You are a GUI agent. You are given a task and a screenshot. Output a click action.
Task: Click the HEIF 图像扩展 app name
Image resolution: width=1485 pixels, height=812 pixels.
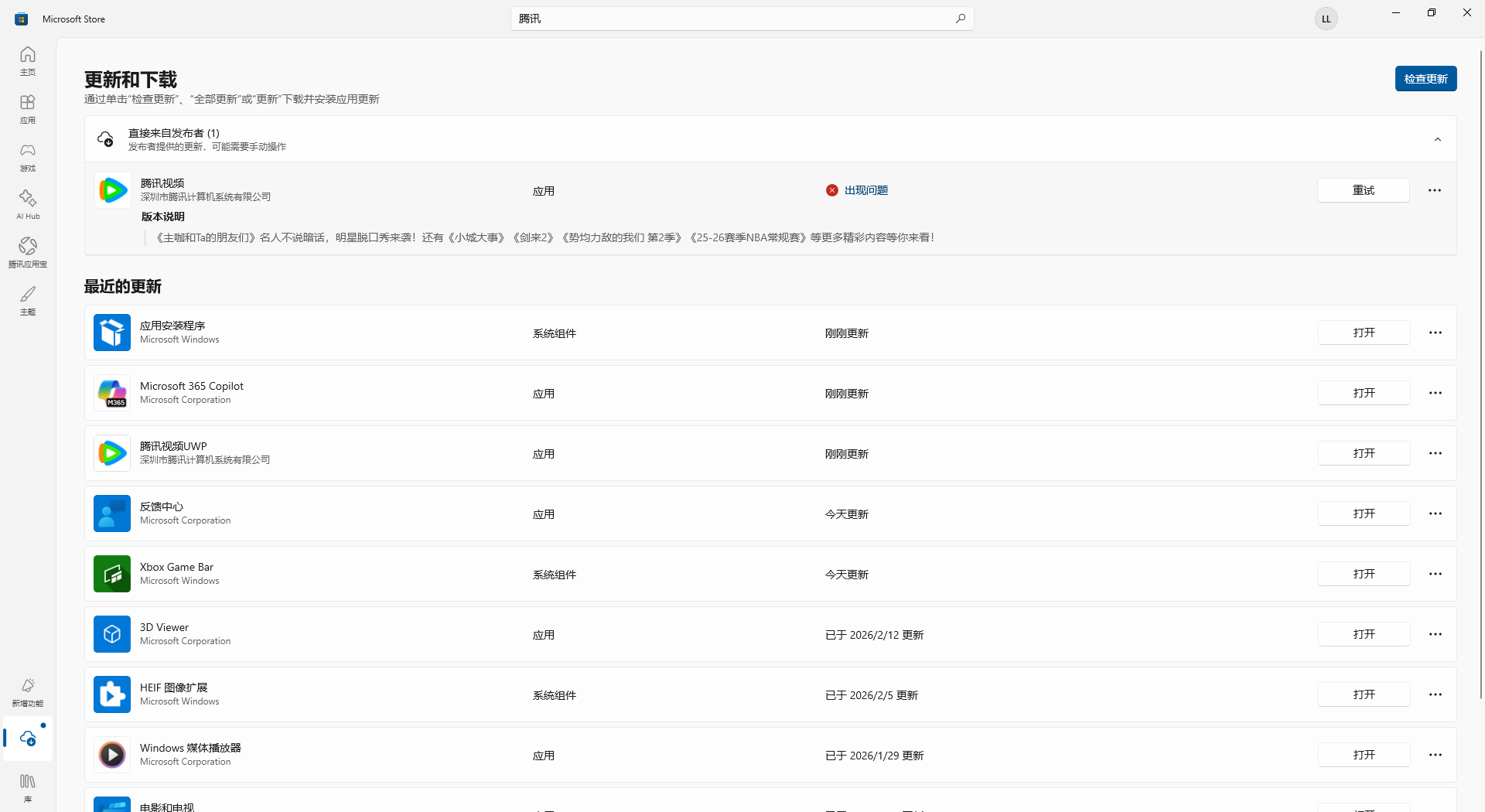(x=174, y=687)
